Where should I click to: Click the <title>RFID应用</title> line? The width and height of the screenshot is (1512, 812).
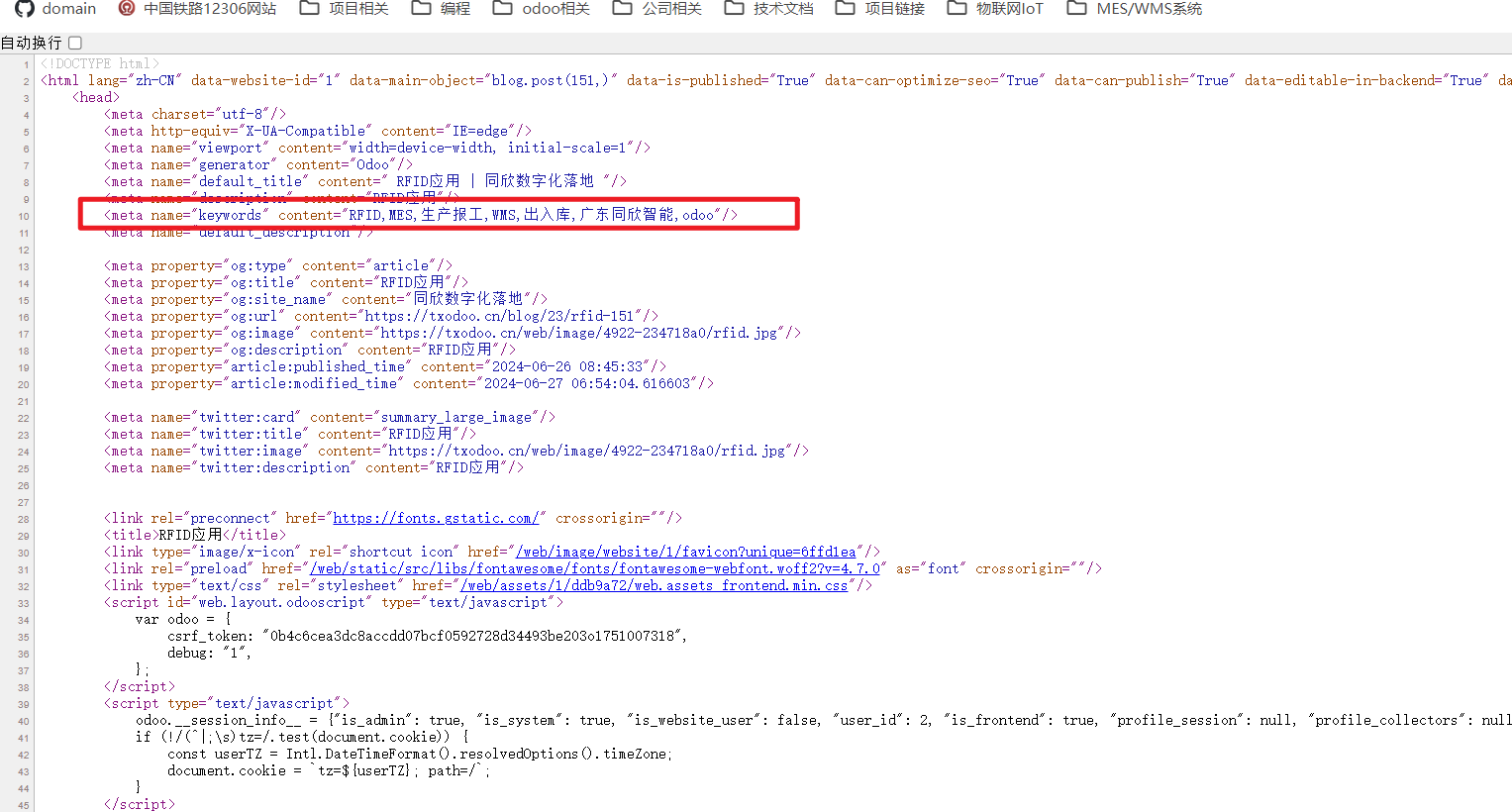pyautogui.click(x=195, y=535)
